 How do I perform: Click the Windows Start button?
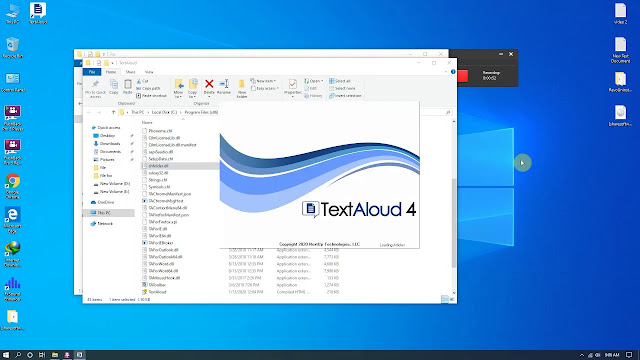tap(6, 355)
